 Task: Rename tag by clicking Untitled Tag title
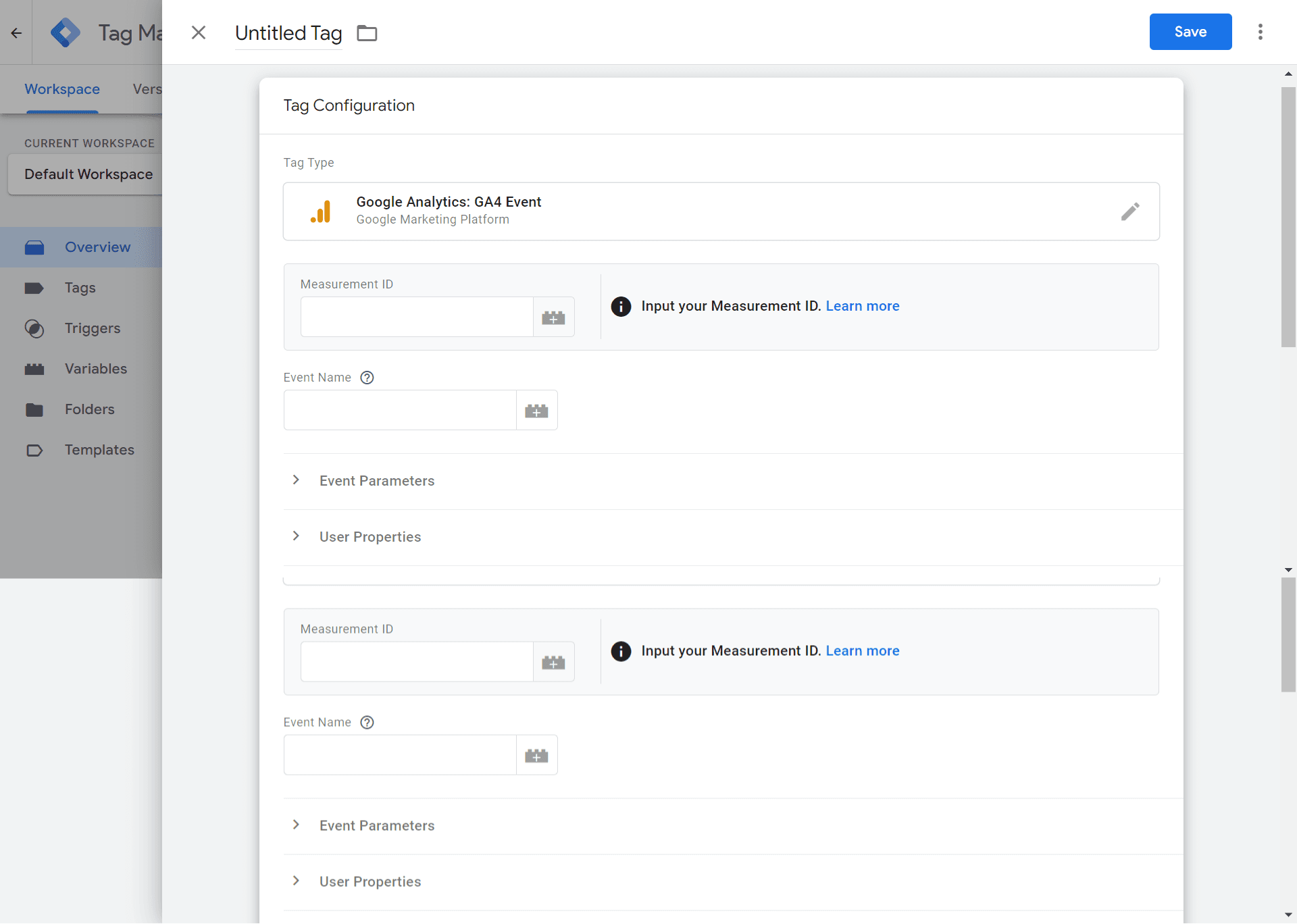pyautogui.click(x=288, y=32)
